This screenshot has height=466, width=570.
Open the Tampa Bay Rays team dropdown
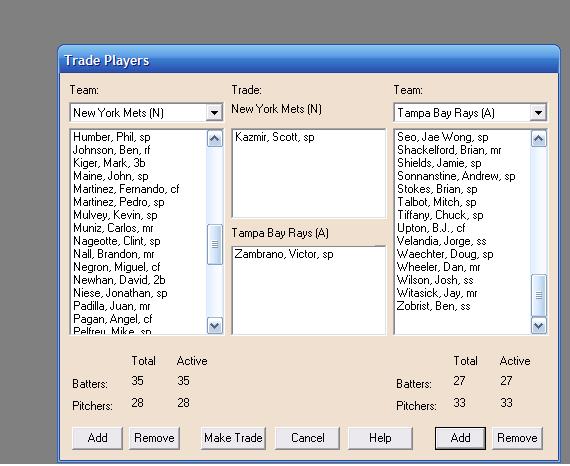point(538,113)
